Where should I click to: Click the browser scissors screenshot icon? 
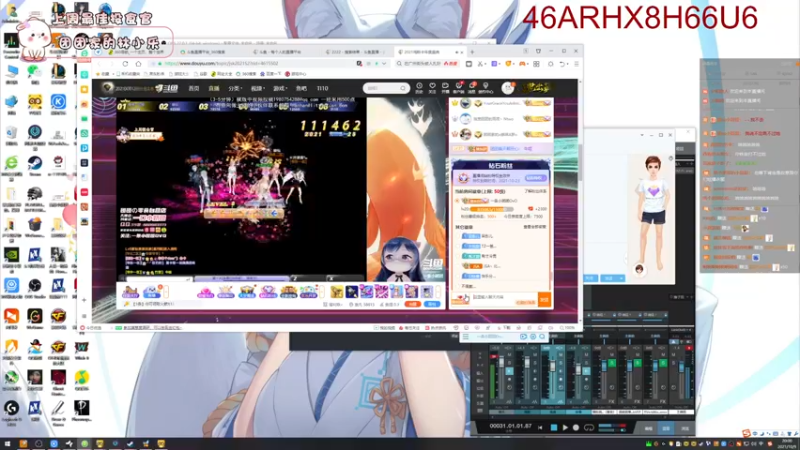tap(480, 64)
